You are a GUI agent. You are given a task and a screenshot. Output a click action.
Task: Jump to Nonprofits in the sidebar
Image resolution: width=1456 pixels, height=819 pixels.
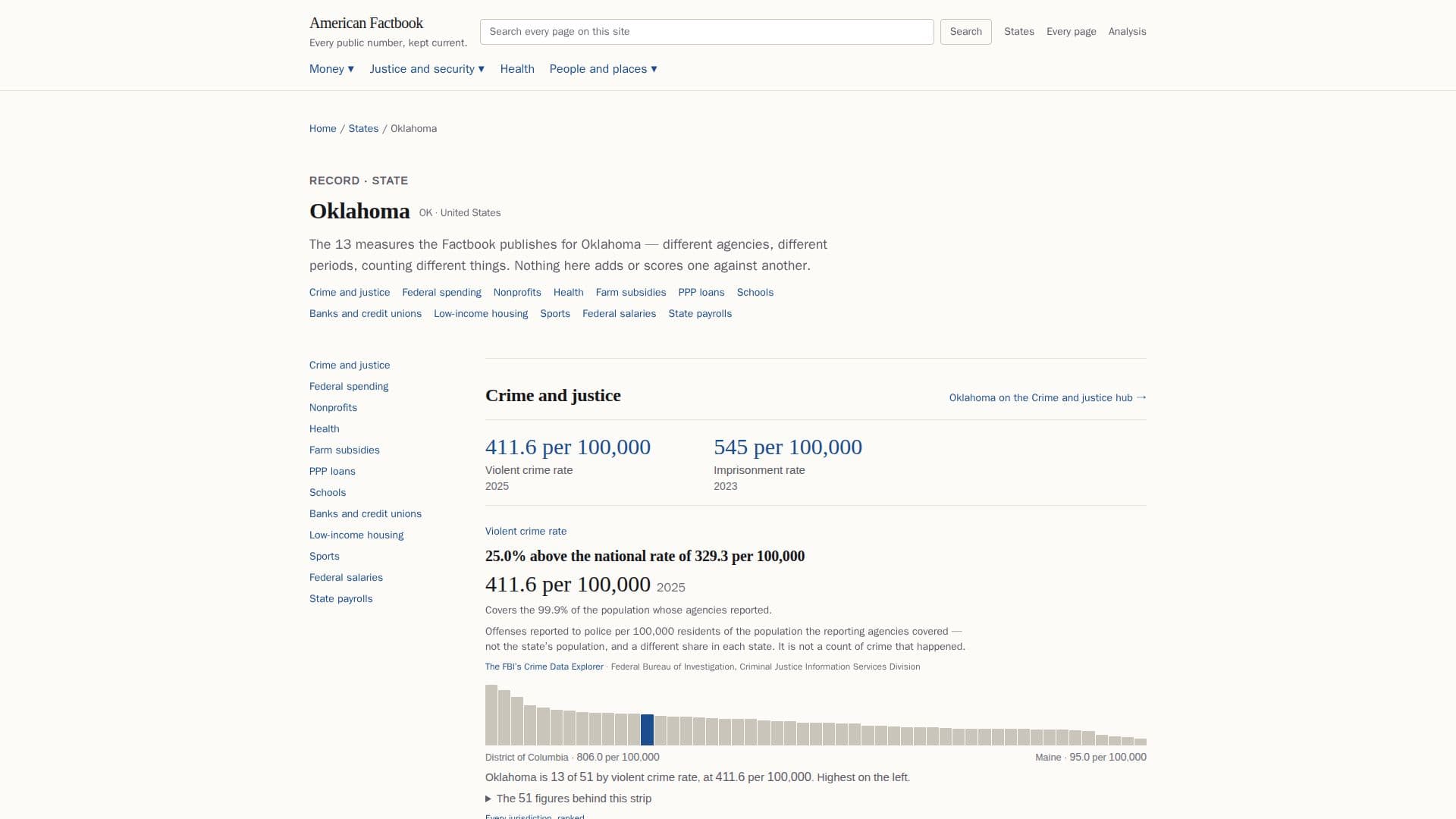[x=333, y=408]
